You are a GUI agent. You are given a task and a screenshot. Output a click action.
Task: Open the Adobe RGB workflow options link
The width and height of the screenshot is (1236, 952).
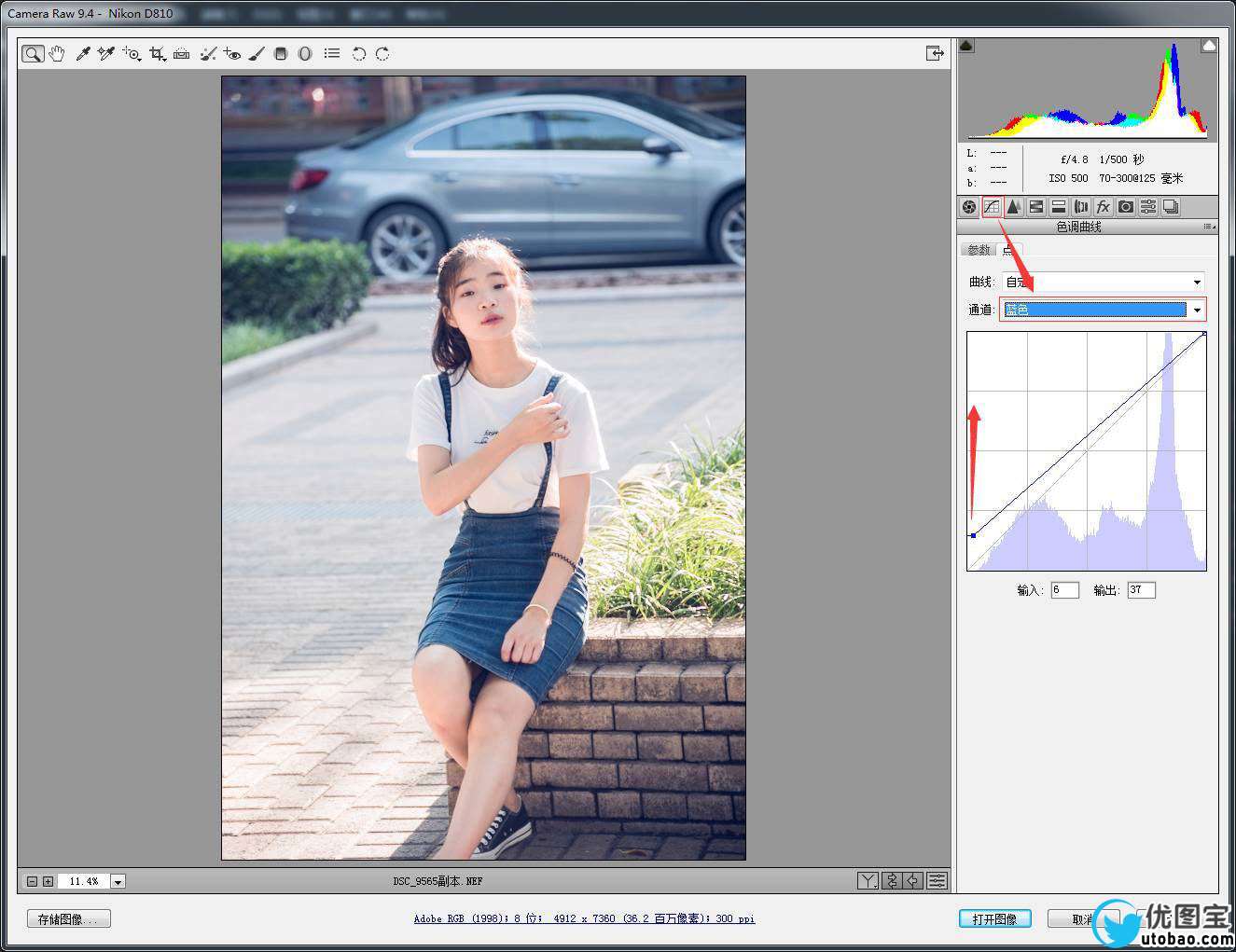584,918
